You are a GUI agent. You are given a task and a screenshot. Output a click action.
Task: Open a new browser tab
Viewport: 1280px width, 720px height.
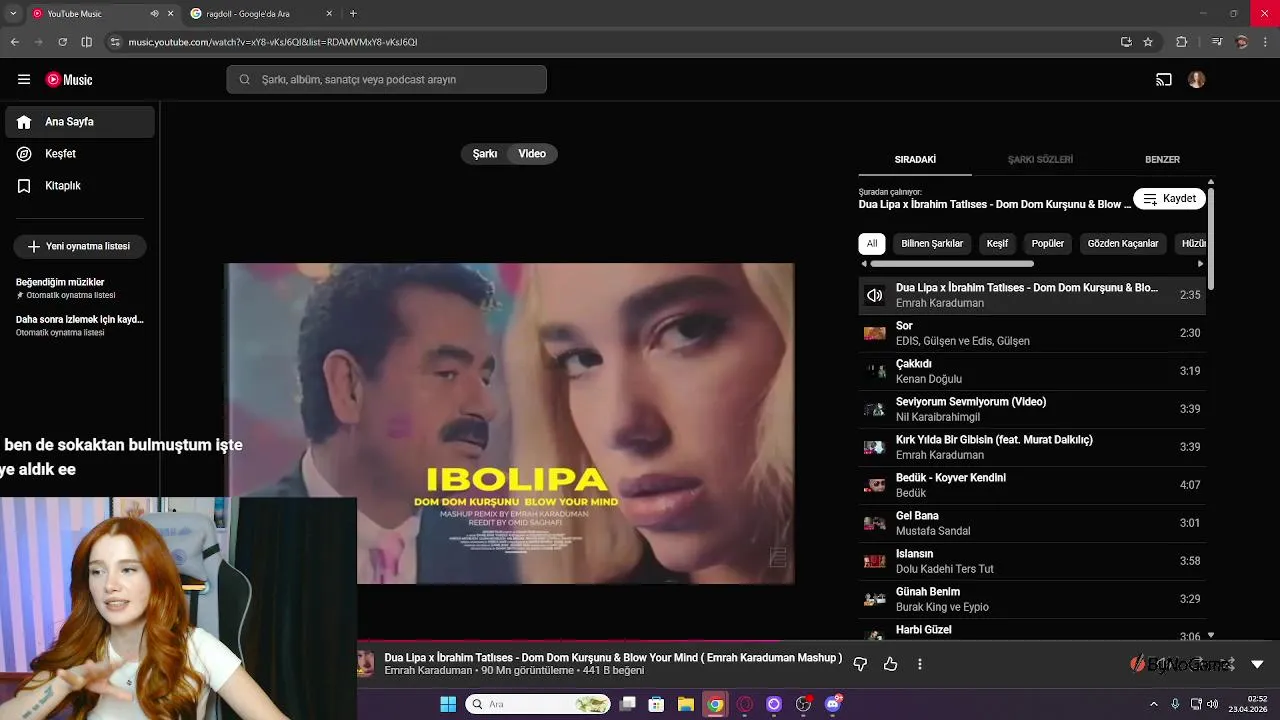353,14
